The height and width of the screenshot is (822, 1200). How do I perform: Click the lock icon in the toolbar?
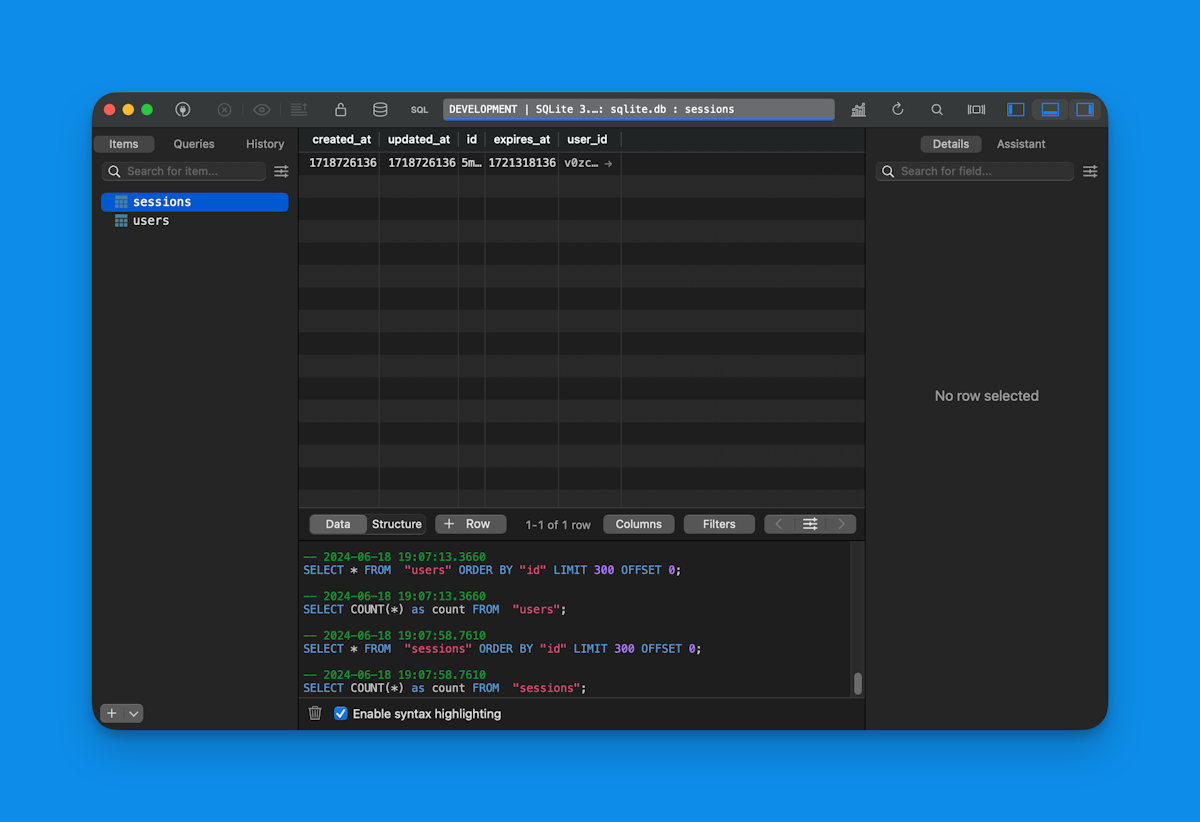340,109
